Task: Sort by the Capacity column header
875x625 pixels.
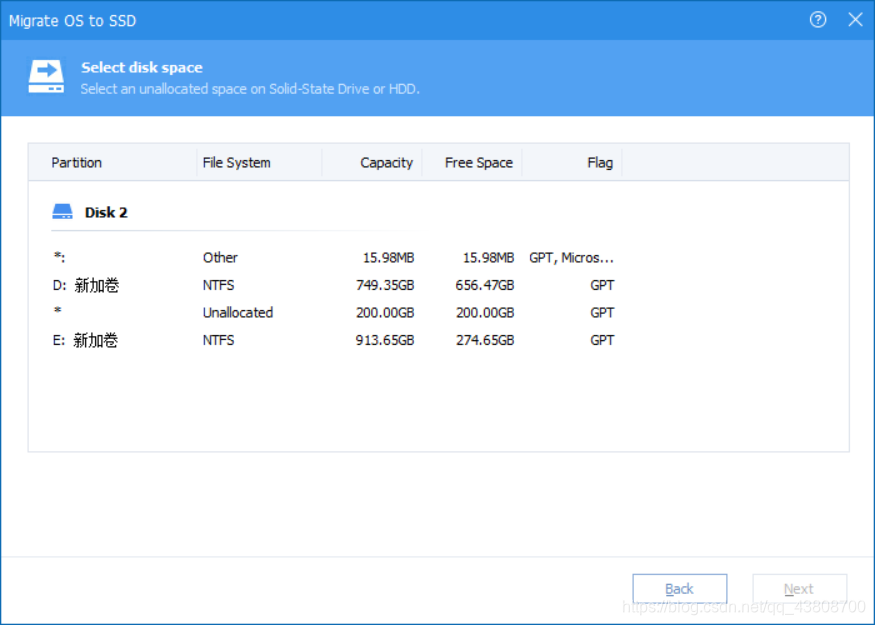Action: [x=386, y=163]
